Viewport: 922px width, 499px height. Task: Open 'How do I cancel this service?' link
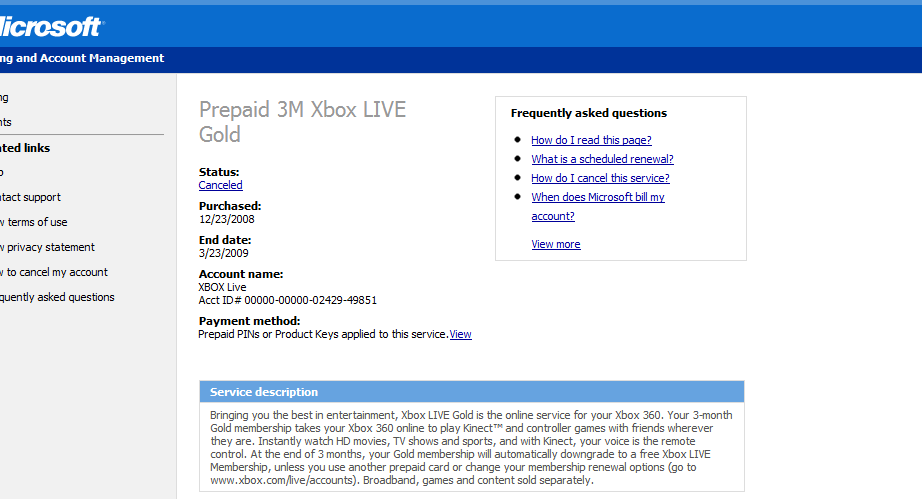pyautogui.click(x=600, y=178)
